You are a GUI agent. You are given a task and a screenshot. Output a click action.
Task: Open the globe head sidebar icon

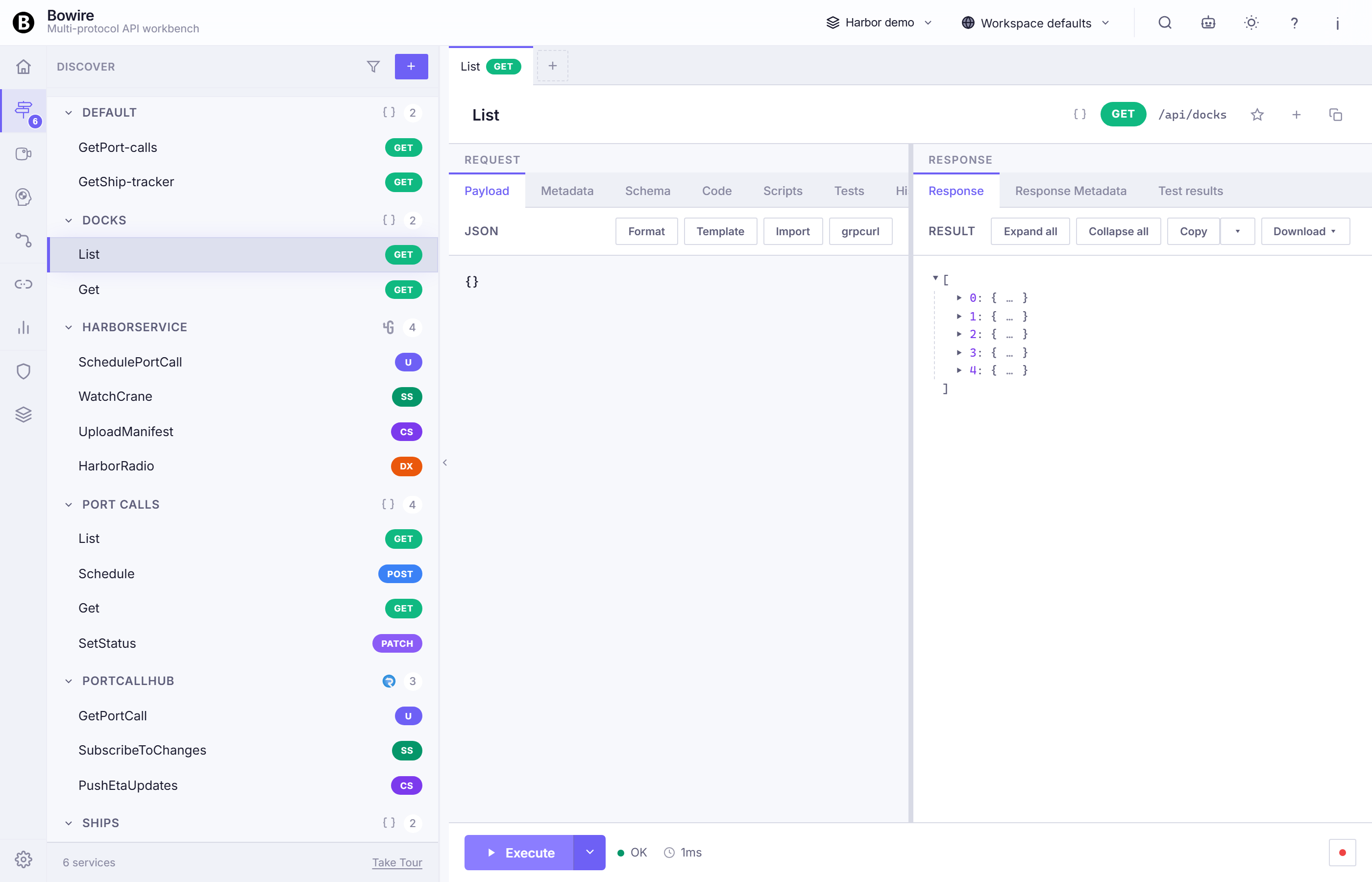[x=23, y=197]
